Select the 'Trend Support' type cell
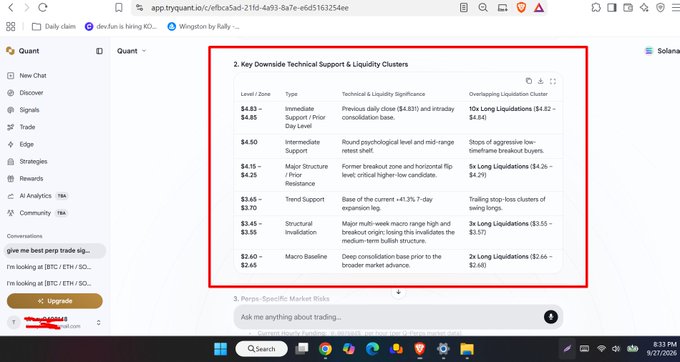The image size is (680, 362). (x=304, y=199)
